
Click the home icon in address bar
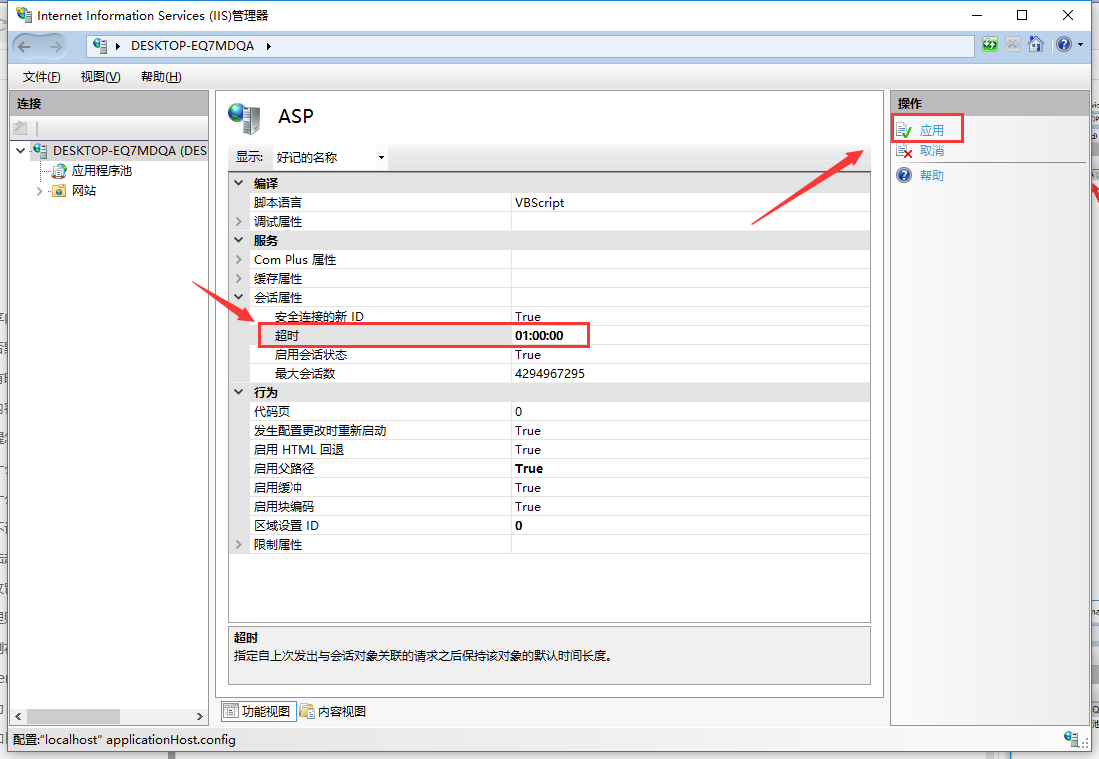1036,45
